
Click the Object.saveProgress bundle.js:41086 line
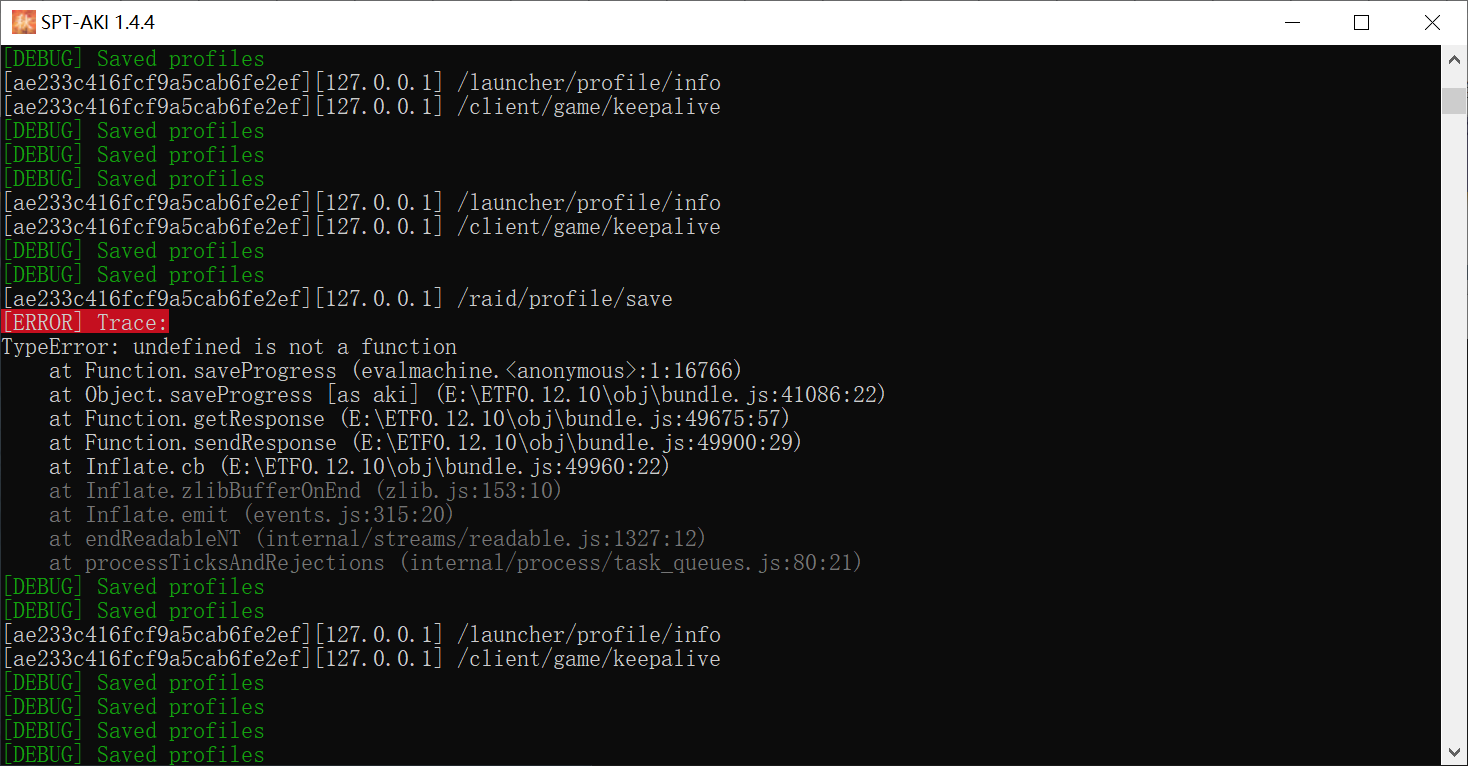(x=467, y=395)
